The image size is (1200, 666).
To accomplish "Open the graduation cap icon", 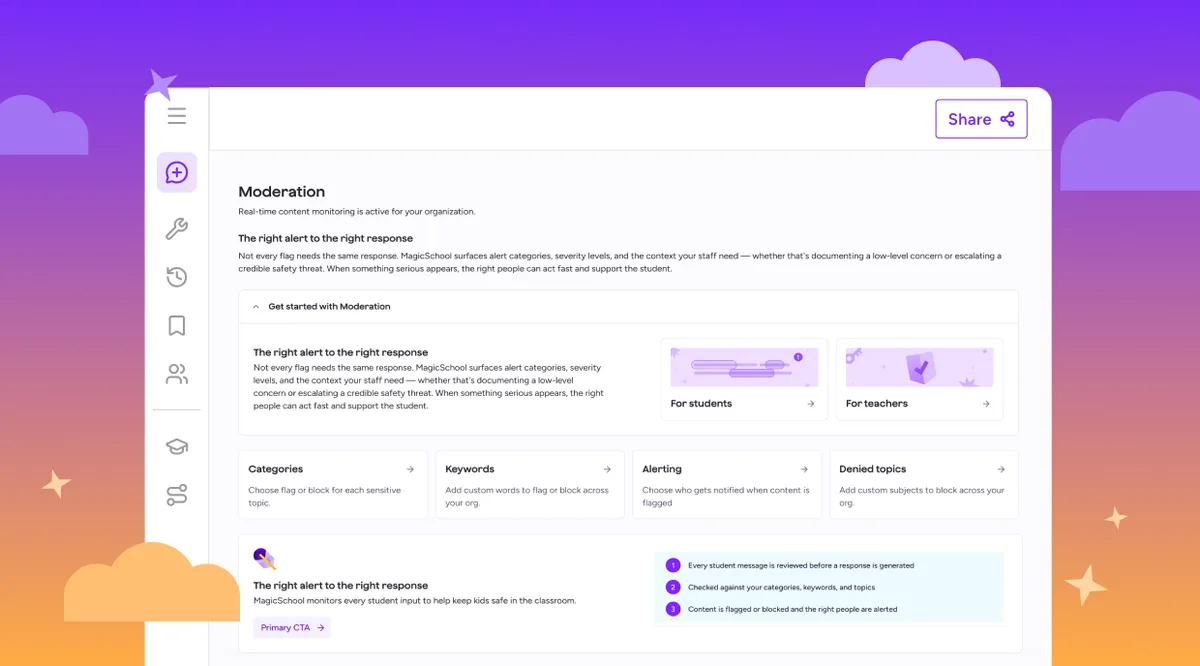I will [x=177, y=447].
